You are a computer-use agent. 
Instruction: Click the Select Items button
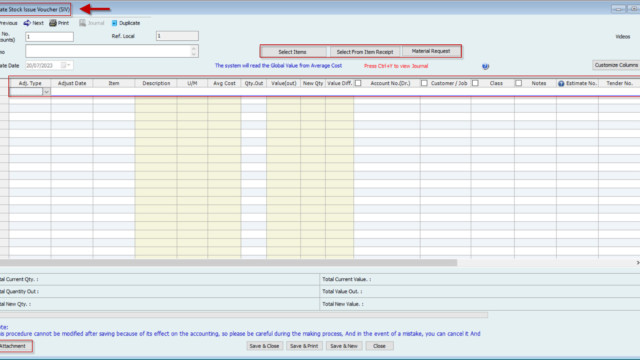(x=293, y=52)
